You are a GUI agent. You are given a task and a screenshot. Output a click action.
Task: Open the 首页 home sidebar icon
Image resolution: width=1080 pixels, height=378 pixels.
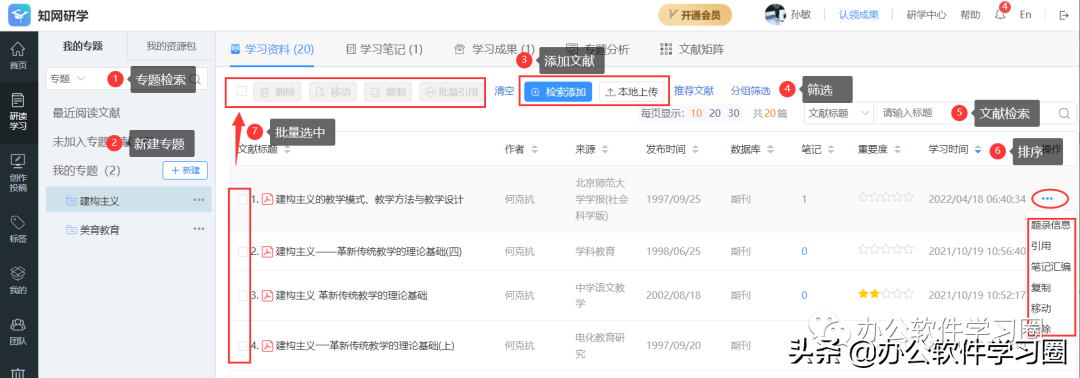pos(19,56)
